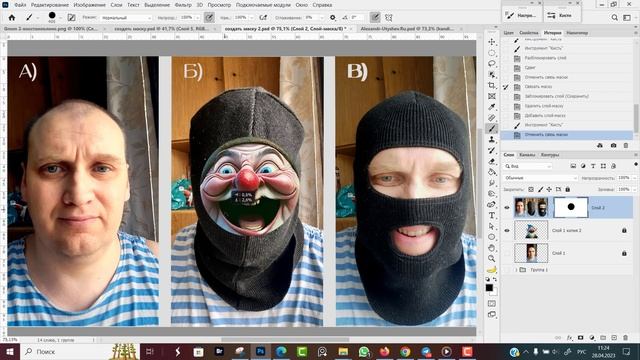Select the History Brush tool
This screenshot has height=360, width=640.
[492, 150]
